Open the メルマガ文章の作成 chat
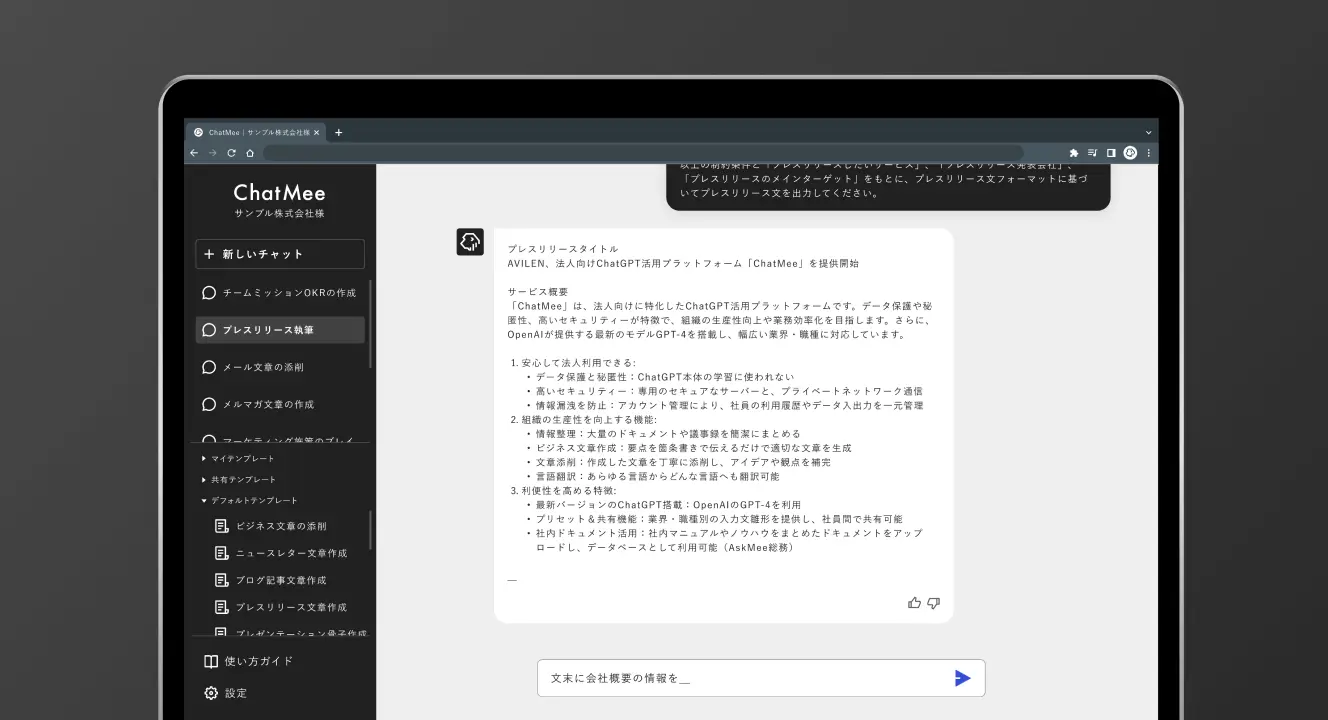The height and width of the screenshot is (720, 1328). coord(280,404)
